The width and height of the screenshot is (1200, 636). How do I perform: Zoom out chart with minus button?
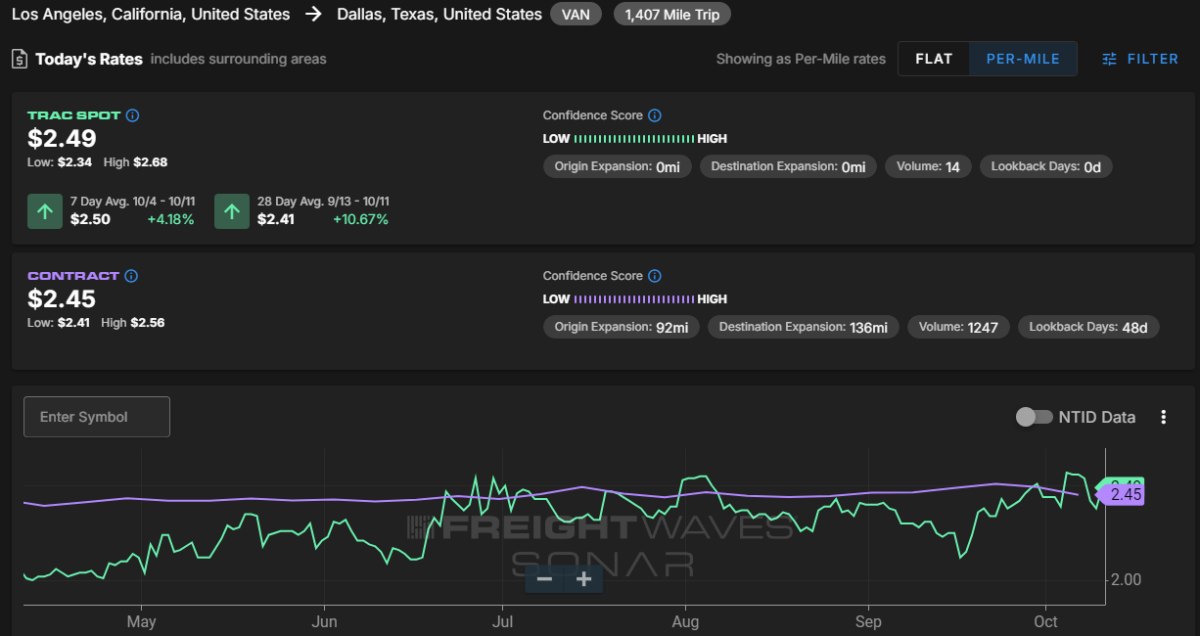click(544, 579)
